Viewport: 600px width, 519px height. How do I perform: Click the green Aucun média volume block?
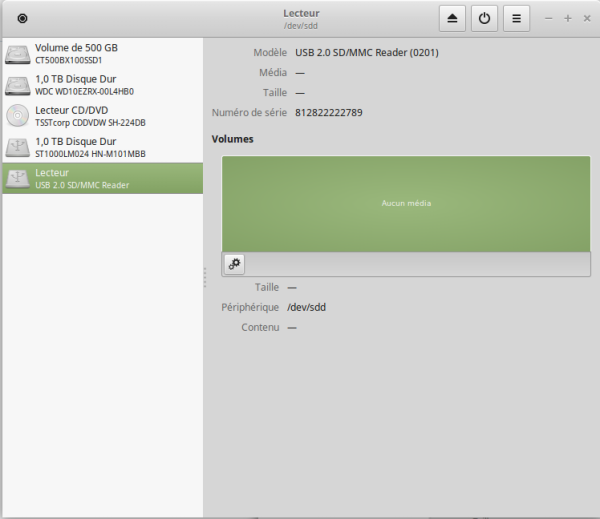[x=406, y=204]
